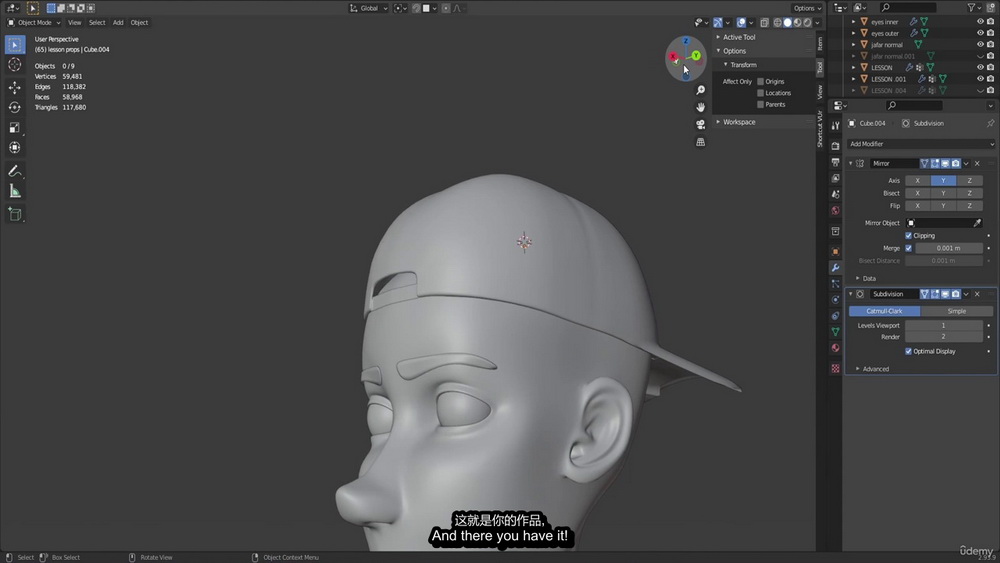This screenshot has height=563, width=1000.
Task: Collapse the Transform subpanel
Action: pyautogui.click(x=726, y=65)
